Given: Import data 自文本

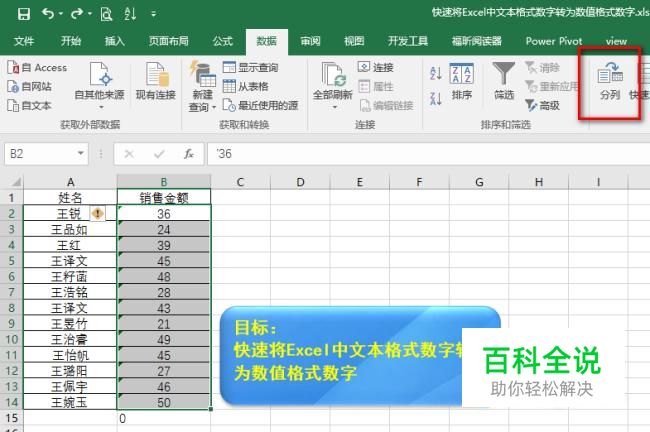Looking at the screenshot, I should click(29, 106).
